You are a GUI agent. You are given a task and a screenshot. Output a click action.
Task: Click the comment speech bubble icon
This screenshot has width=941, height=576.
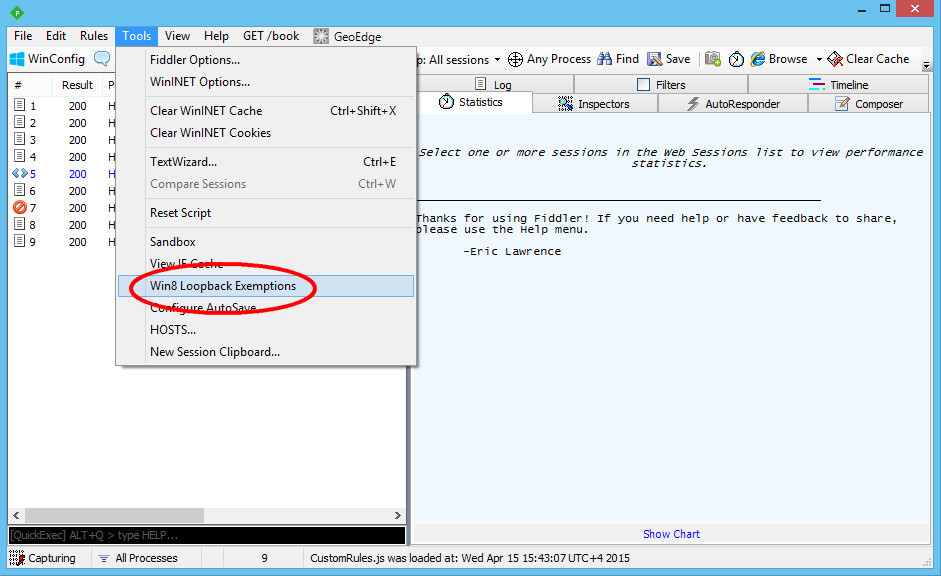coord(102,59)
